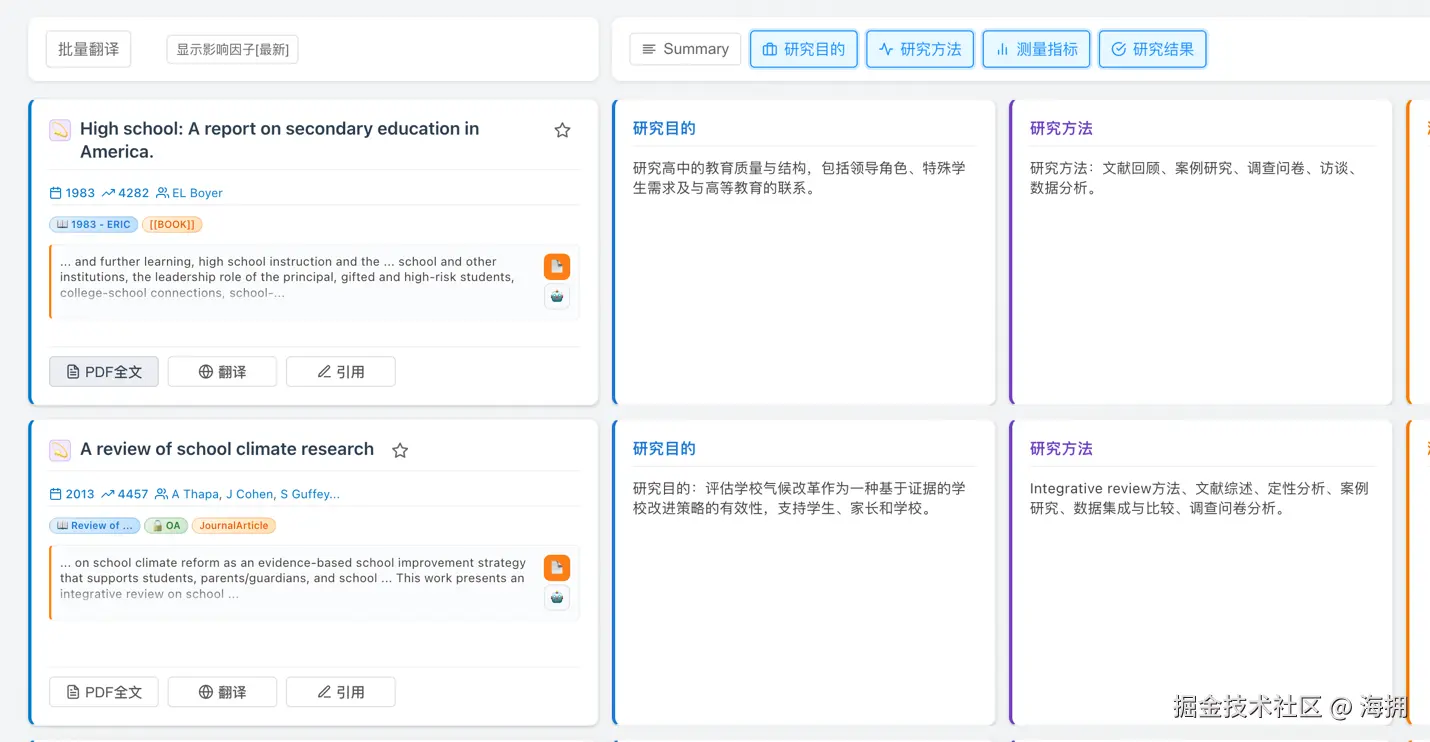This screenshot has width=1430, height=742.
Task: Open the title 'High school: A report on secondary education'
Action: coord(280,140)
